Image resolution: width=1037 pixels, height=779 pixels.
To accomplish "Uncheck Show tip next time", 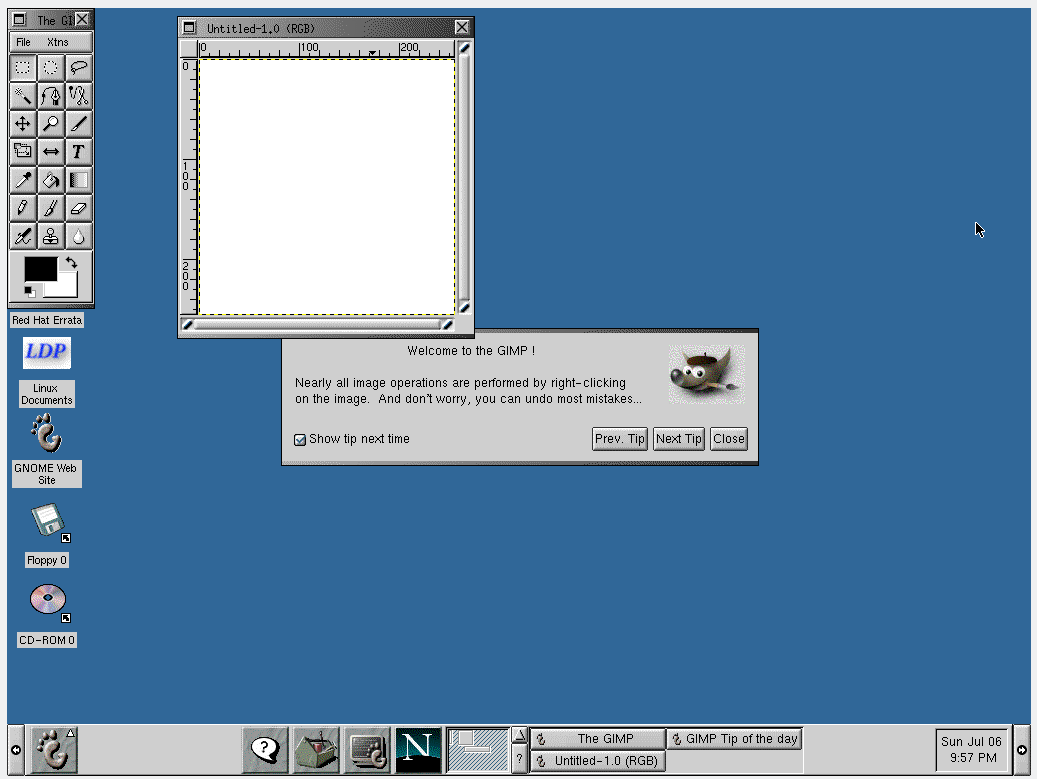I will coord(300,439).
